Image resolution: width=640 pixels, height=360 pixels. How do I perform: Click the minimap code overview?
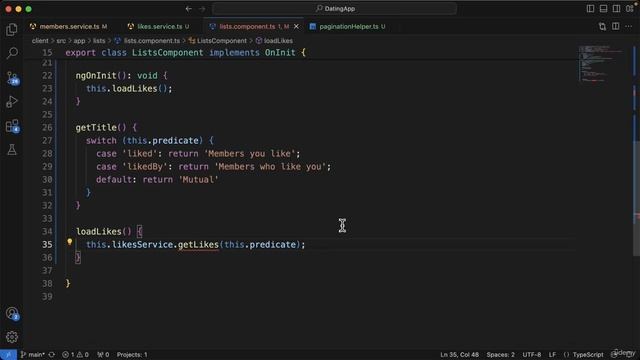tap(602, 64)
